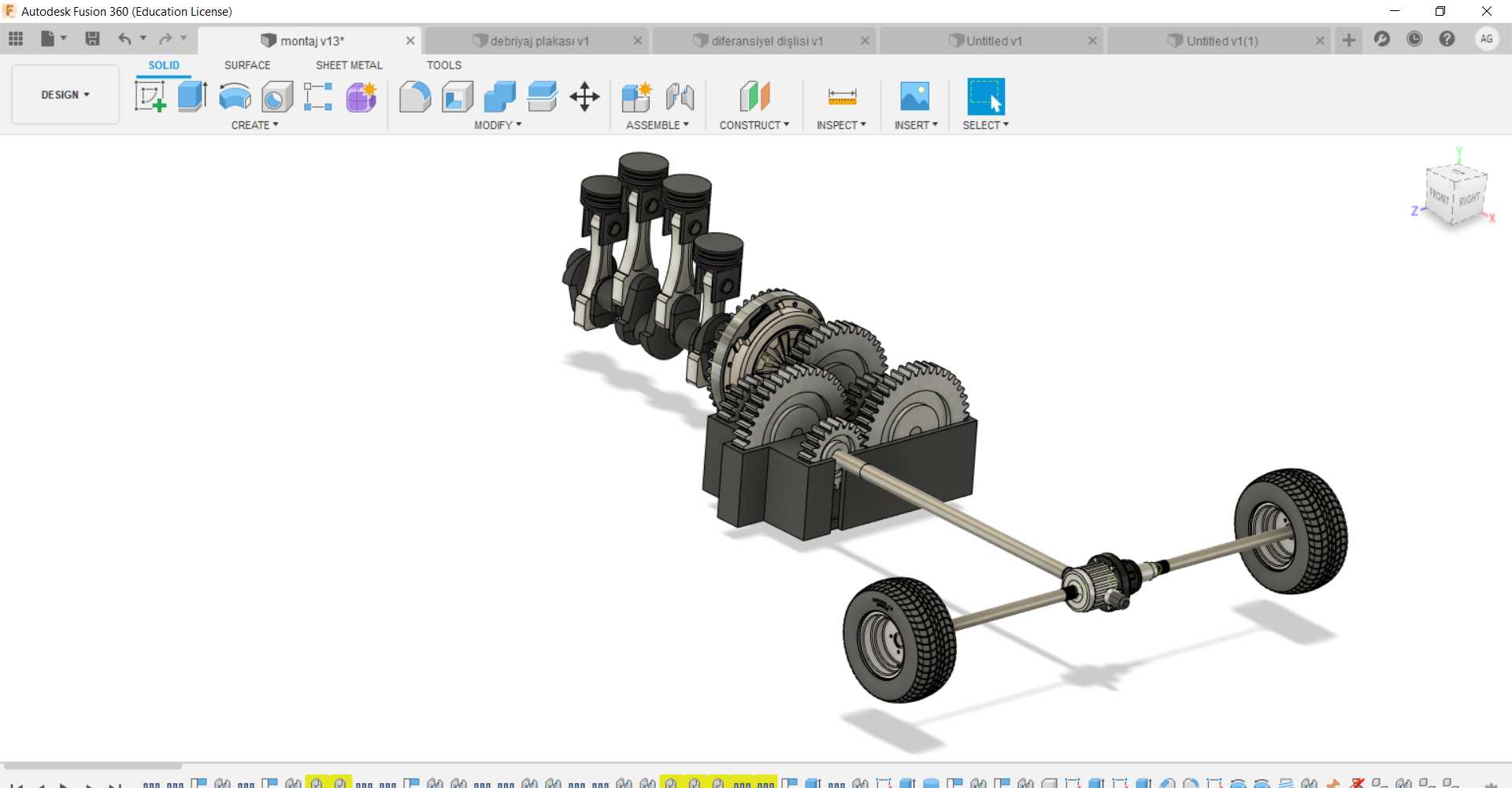Expand the CREATE menu
The image size is (1512, 788).
255,125
